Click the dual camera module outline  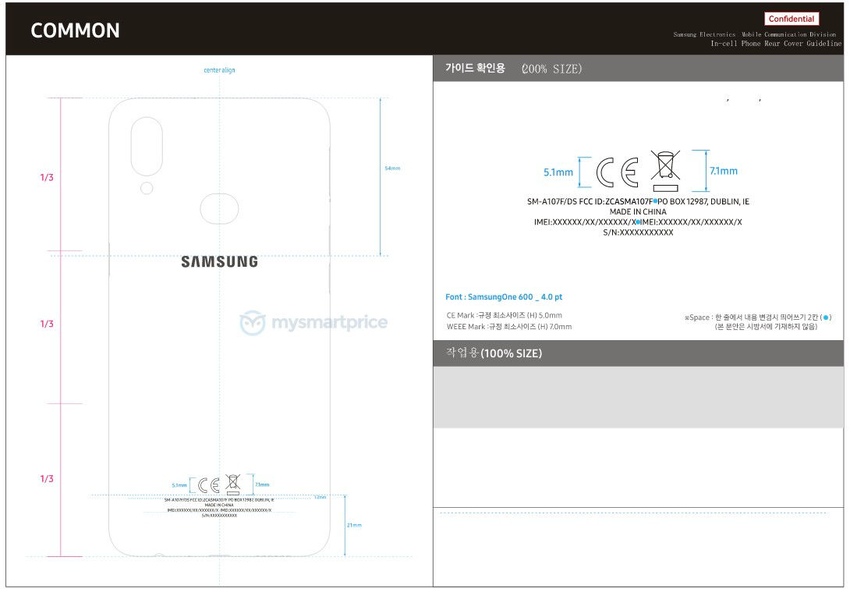[x=147, y=144]
